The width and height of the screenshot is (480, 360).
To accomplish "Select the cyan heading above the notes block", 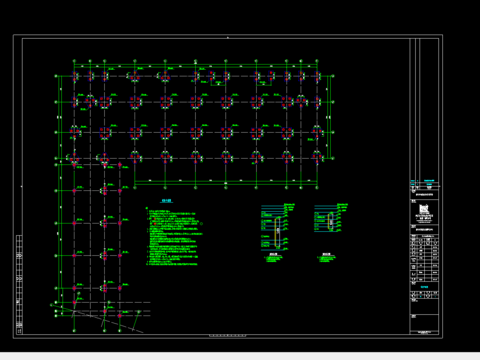I will pos(166,201).
